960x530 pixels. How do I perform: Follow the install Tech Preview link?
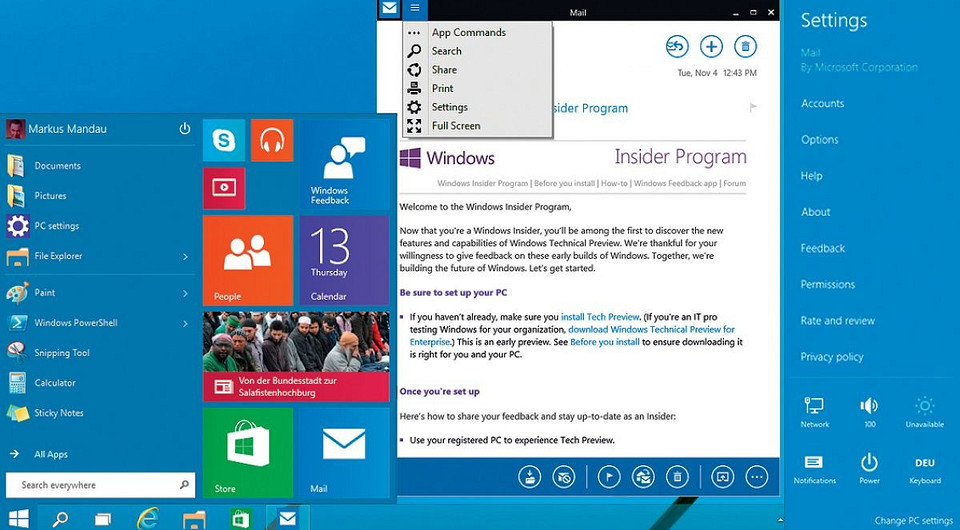(600, 317)
